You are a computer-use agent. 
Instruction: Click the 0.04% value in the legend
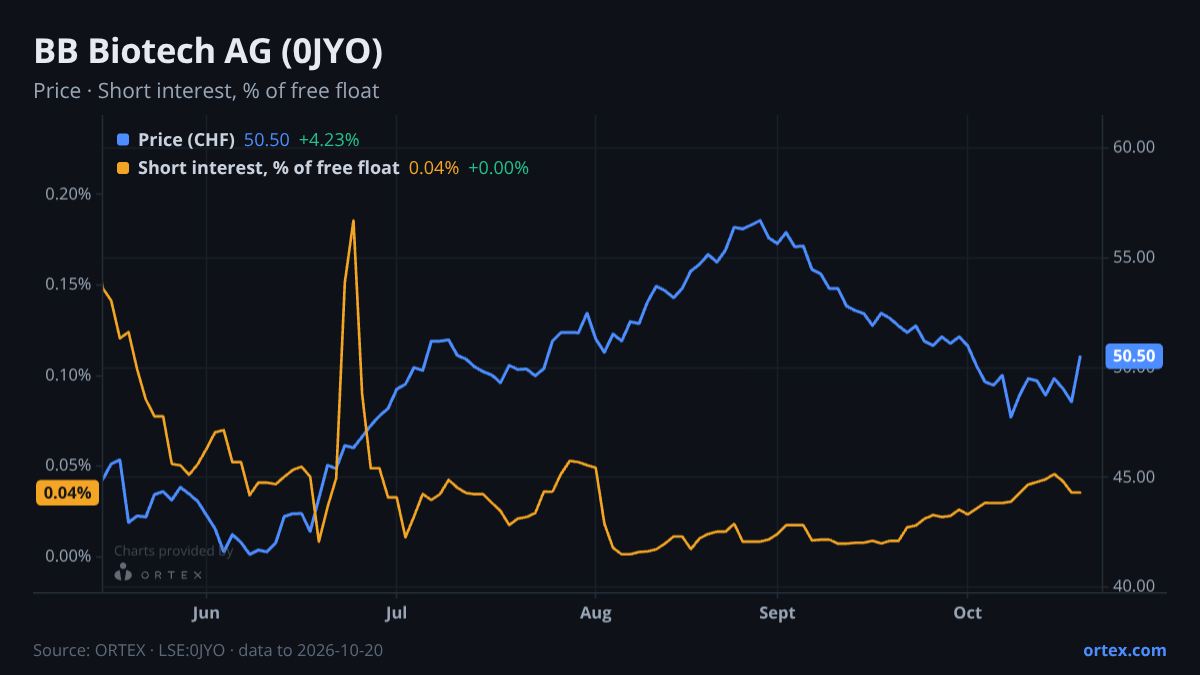(434, 168)
